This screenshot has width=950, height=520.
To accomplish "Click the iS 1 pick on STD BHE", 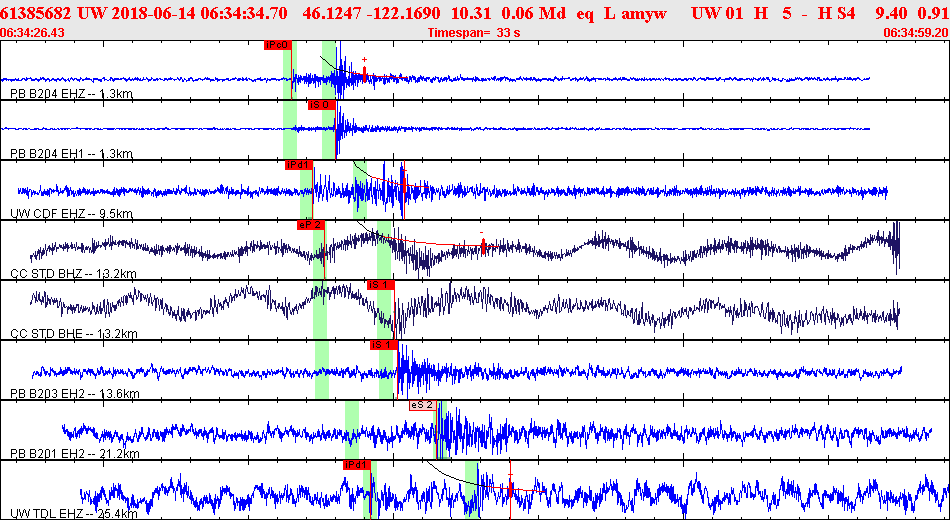I will (x=380, y=285).
